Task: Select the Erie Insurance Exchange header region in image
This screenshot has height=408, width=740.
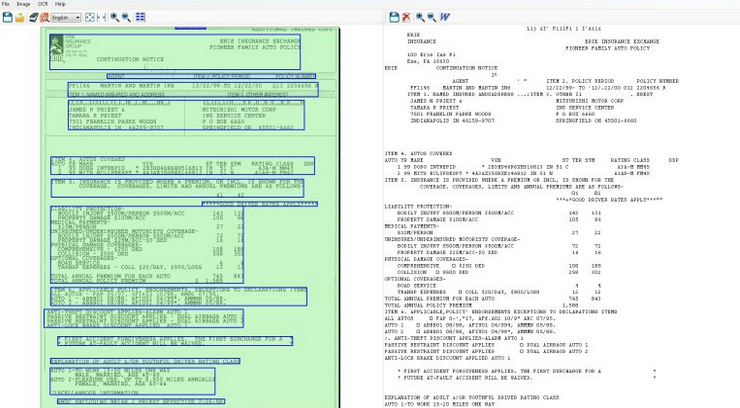Action: pos(175,51)
